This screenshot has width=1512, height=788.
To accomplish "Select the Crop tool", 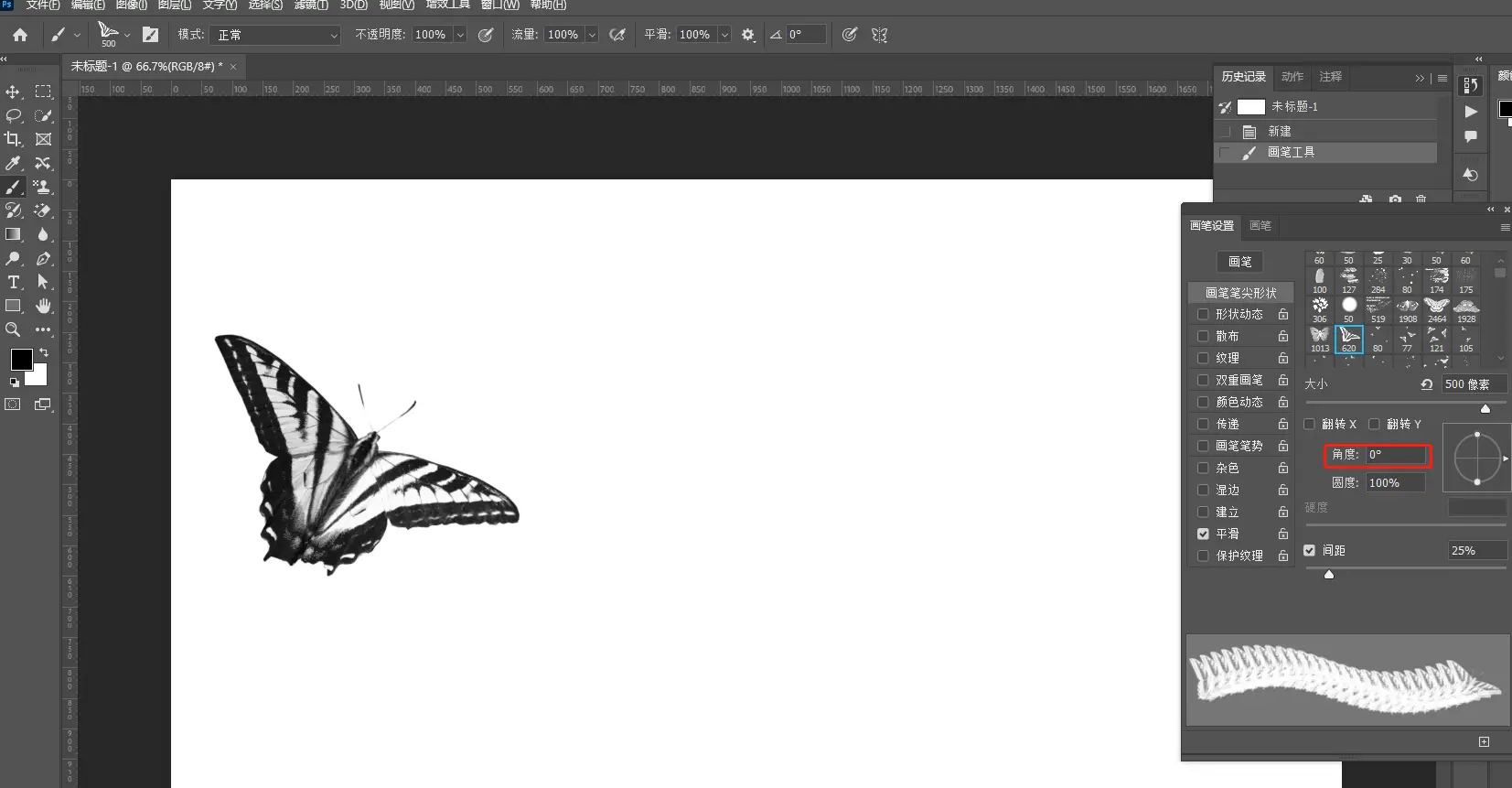I will click(x=13, y=139).
